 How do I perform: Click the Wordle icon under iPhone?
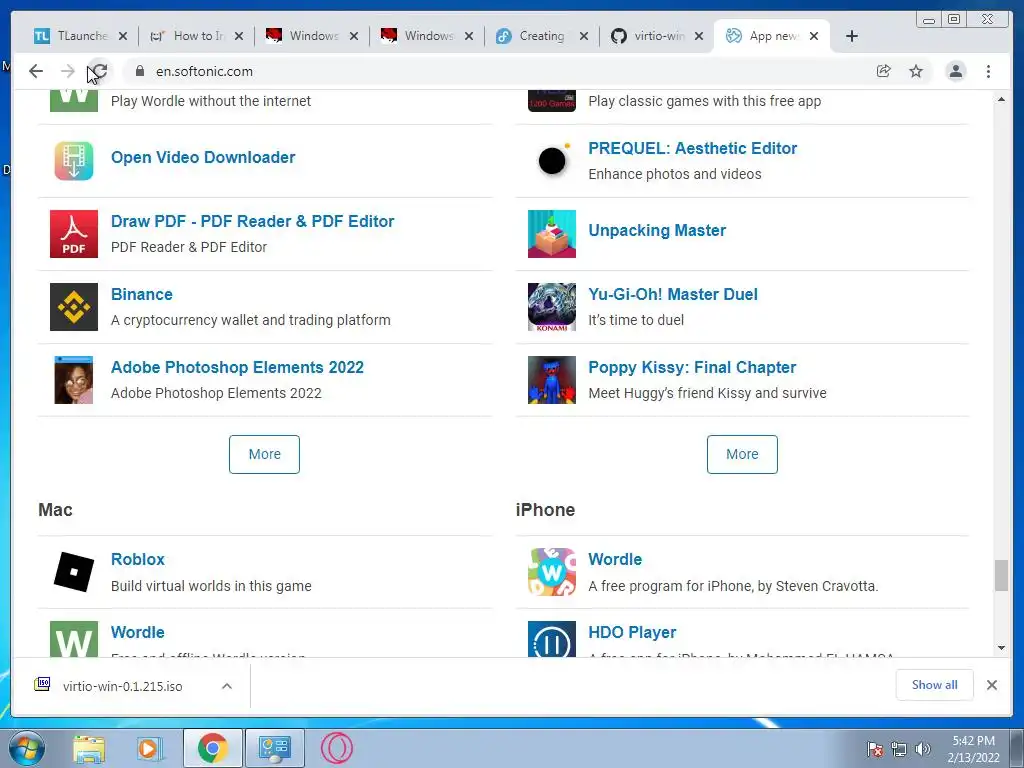[552, 572]
